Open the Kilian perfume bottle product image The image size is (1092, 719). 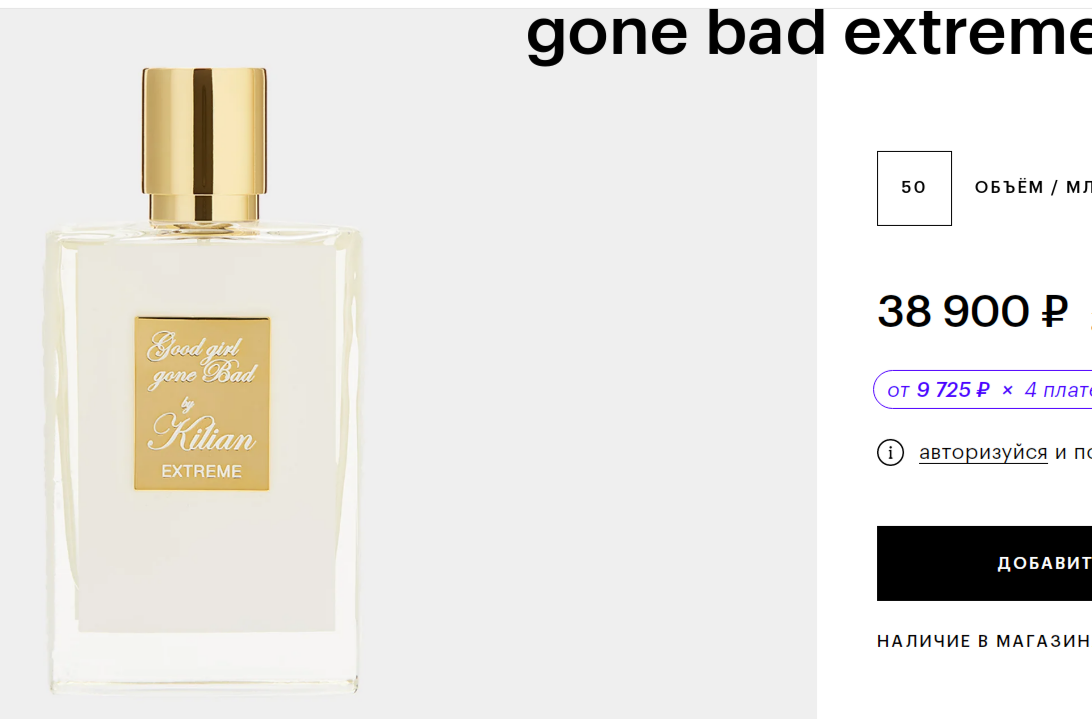coord(204,381)
